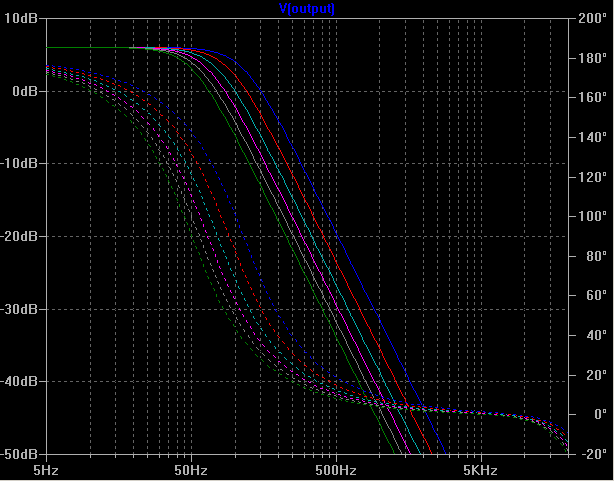The width and height of the screenshot is (614, 481).
Task: Click the 20° phase axis label
Action: [x=596, y=375]
